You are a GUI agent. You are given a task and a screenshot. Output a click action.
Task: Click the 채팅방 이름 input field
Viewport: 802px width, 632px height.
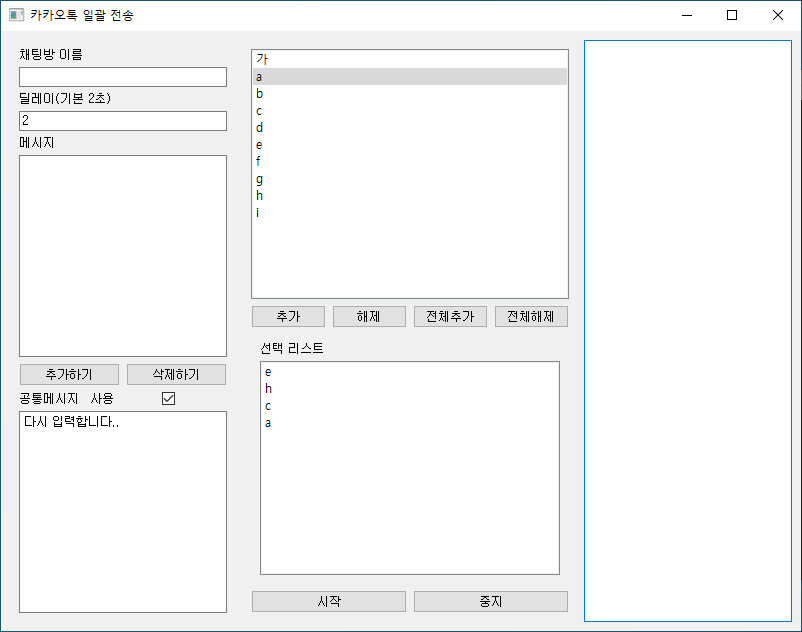point(123,77)
